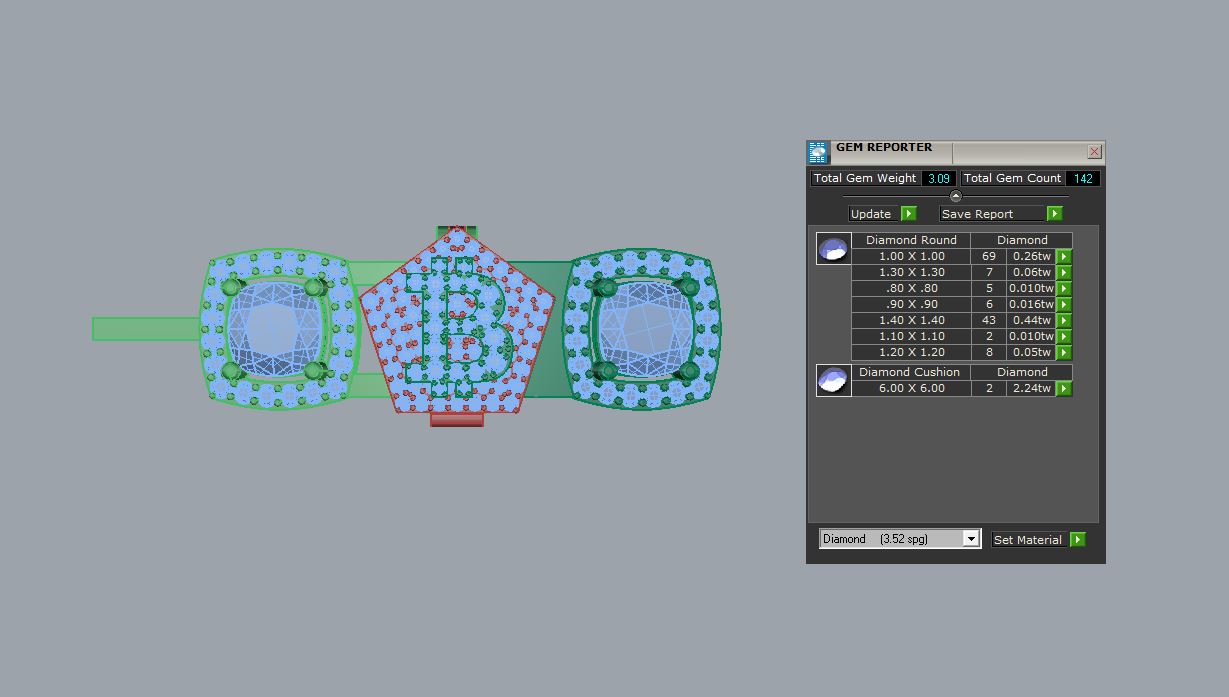Image resolution: width=1229 pixels, height=697 pixels.
Task: Click green arrow next to Update
Action: coord(908,214)
